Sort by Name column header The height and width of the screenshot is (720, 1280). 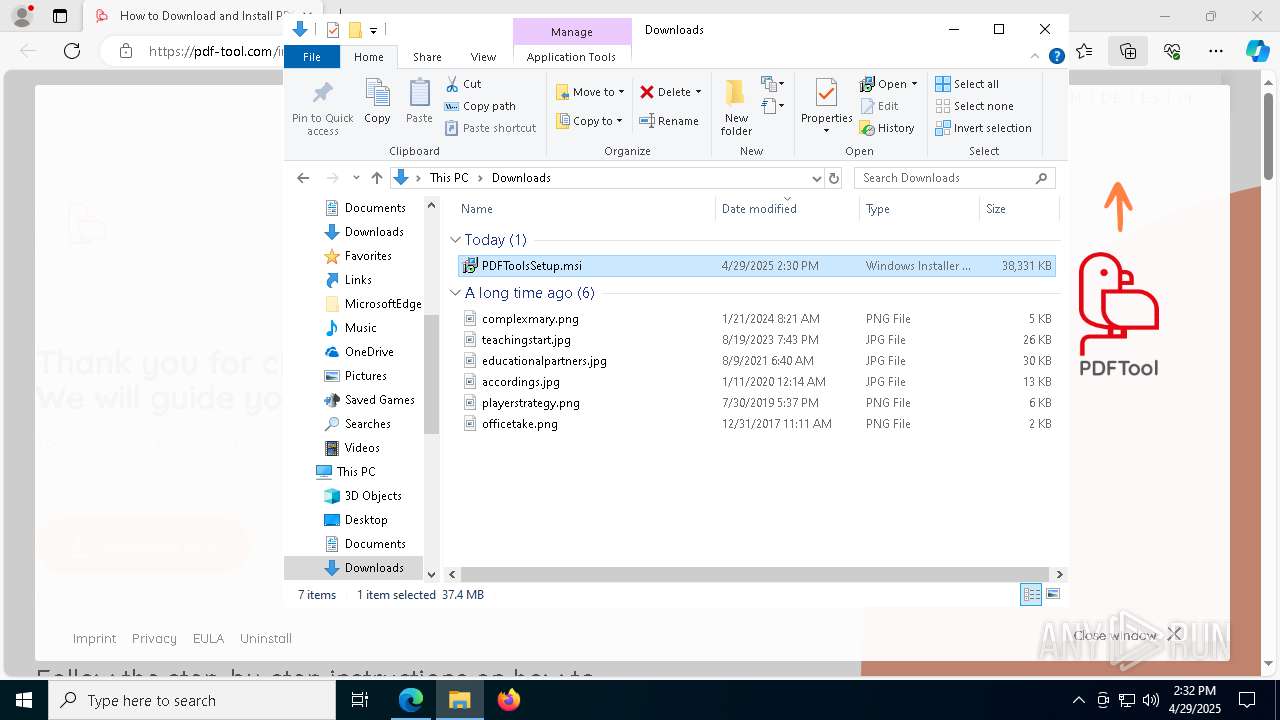586,209
